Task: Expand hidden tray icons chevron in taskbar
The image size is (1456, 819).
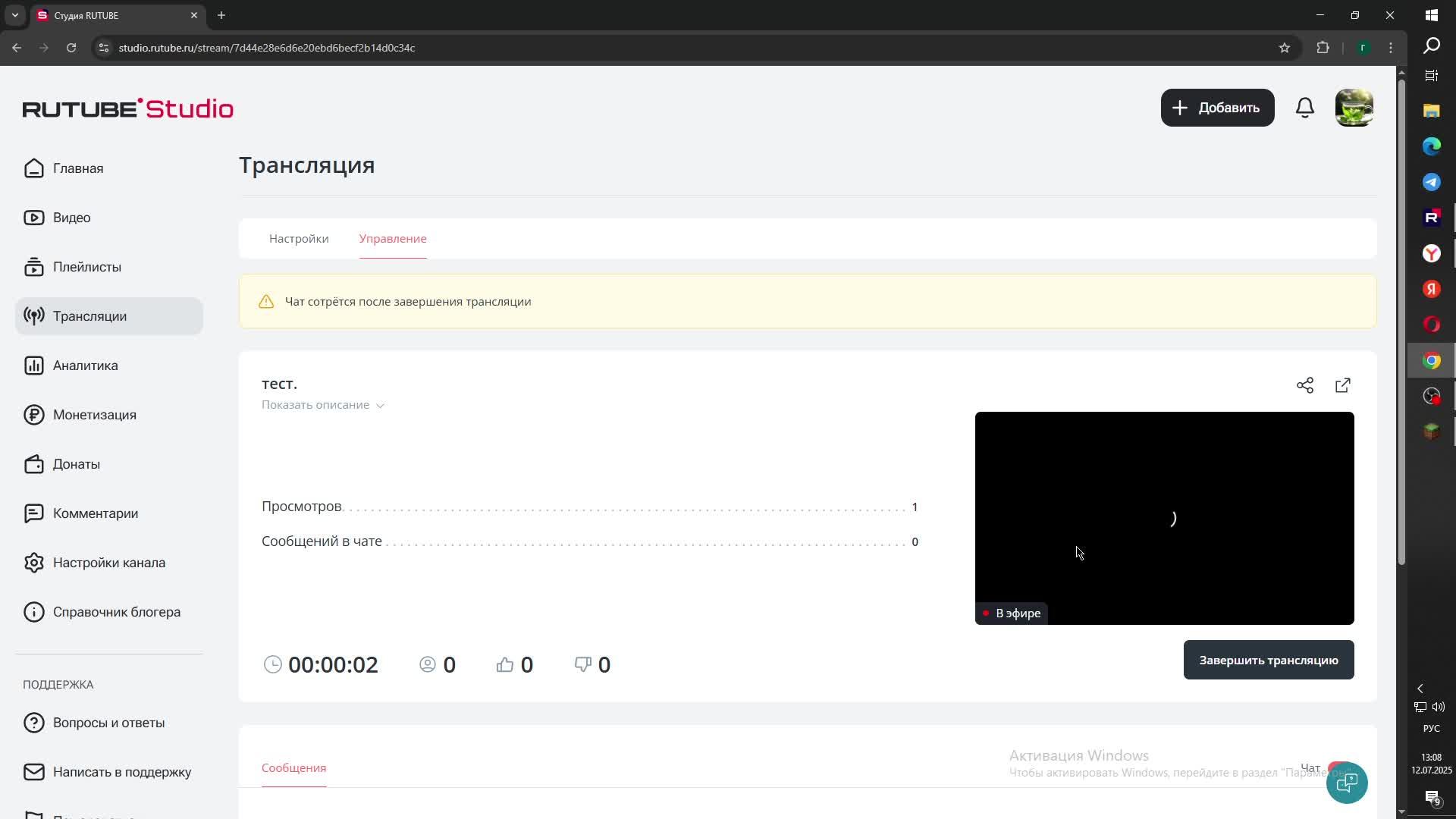Action: pyautogui.click(x=1420, y=689)
